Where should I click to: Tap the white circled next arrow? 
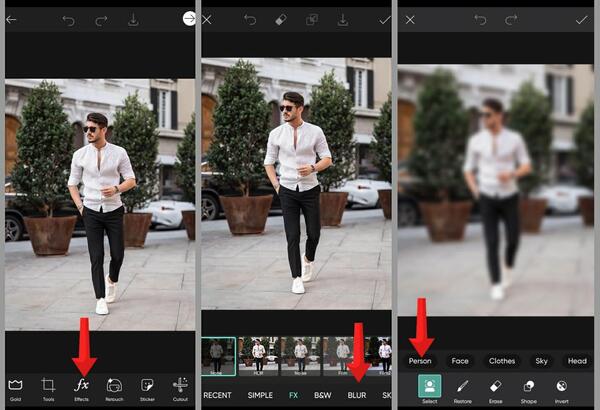point(189,18)
